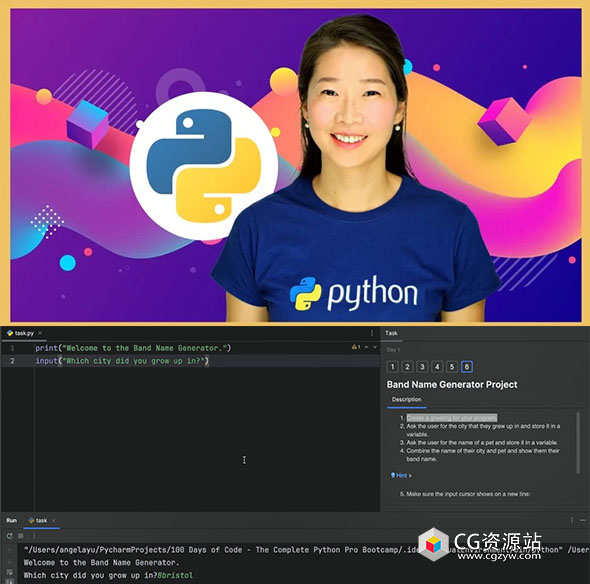Select the Description tab
The width and height of the screenshot is (590, 584).
click(406, 399)
